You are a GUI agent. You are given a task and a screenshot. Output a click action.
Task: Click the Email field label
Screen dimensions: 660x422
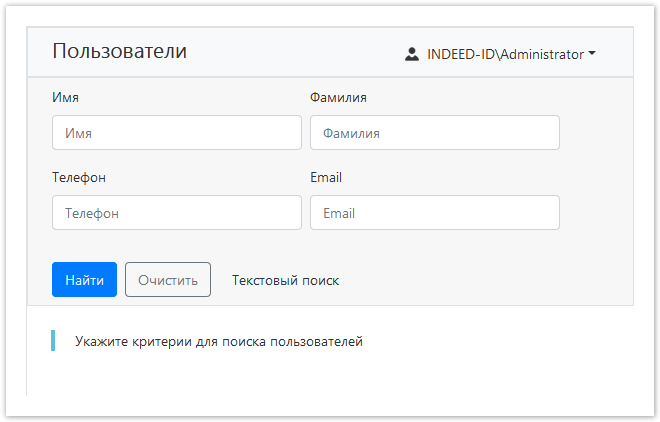coord(326,177)
